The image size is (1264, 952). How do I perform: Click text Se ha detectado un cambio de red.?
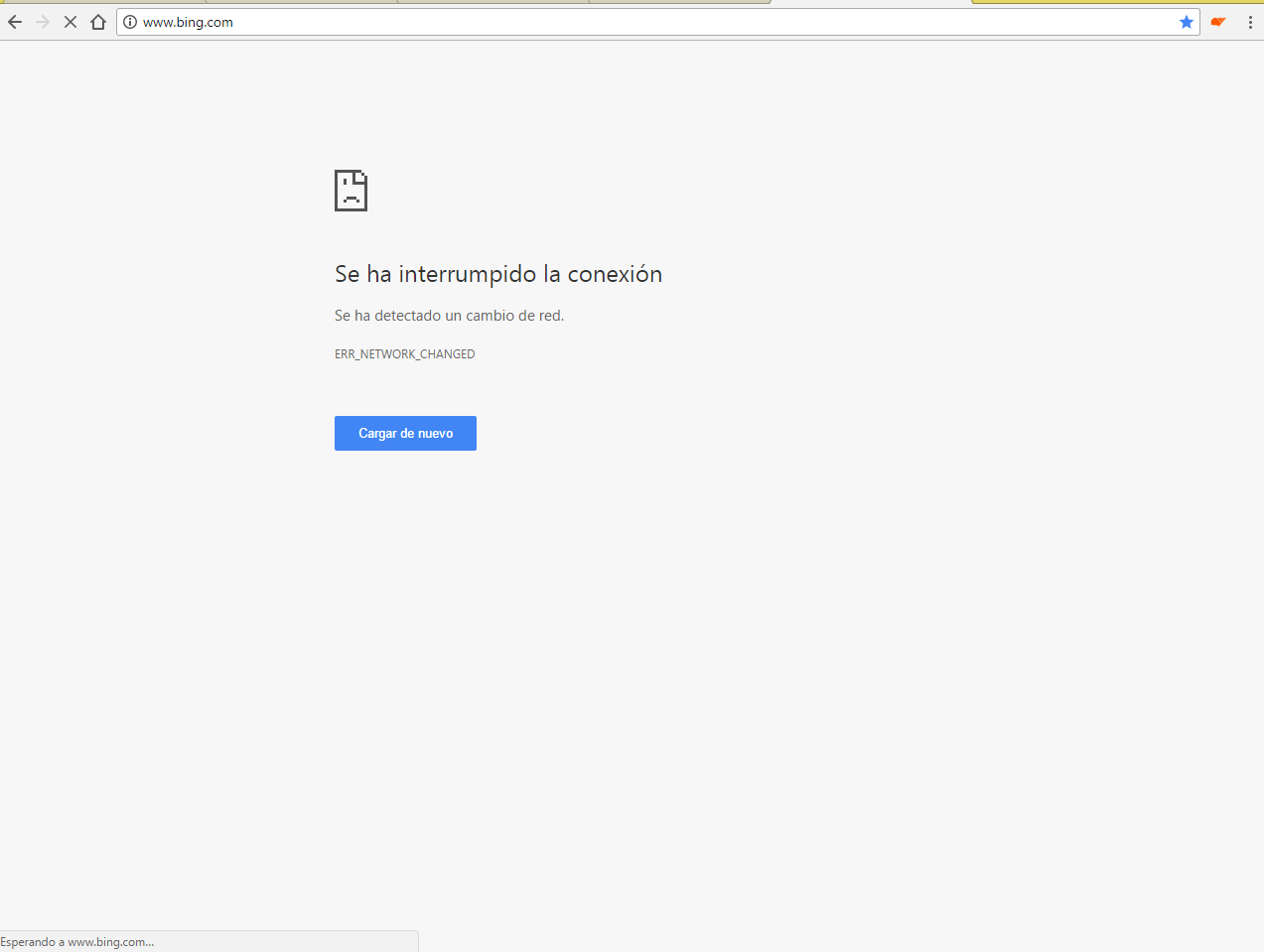tap(449, 316)
